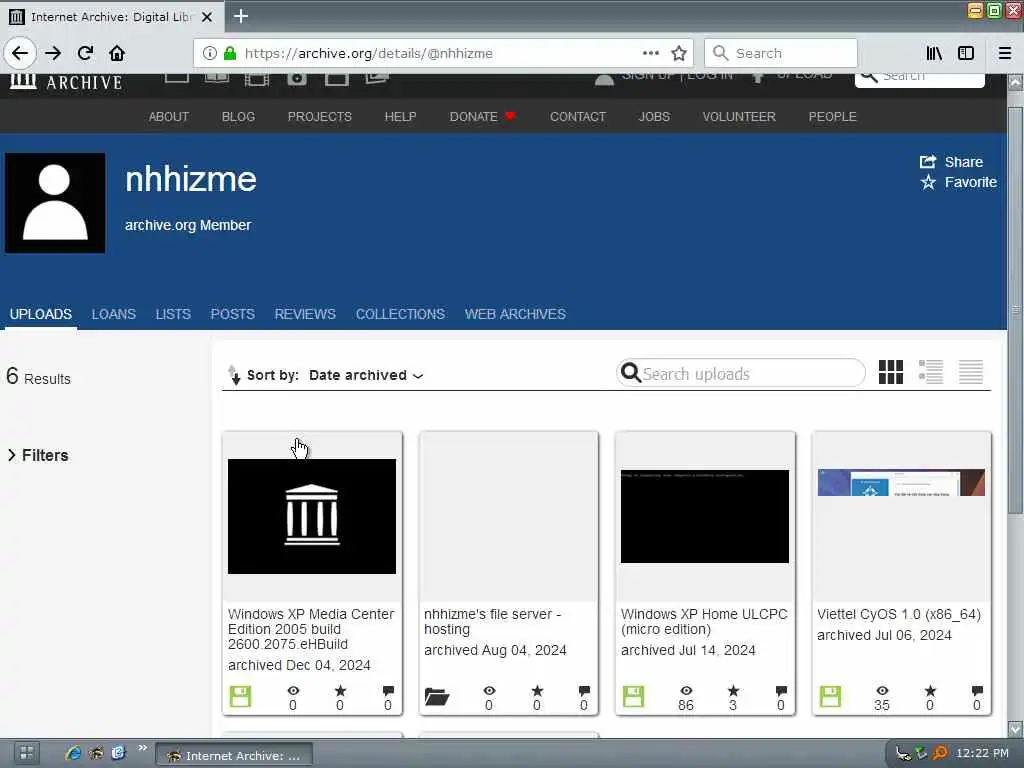Select the COLLECTIONS tab
This screenshot has width=1024, height=768.
pyautogui.click(x=400, y=314)
